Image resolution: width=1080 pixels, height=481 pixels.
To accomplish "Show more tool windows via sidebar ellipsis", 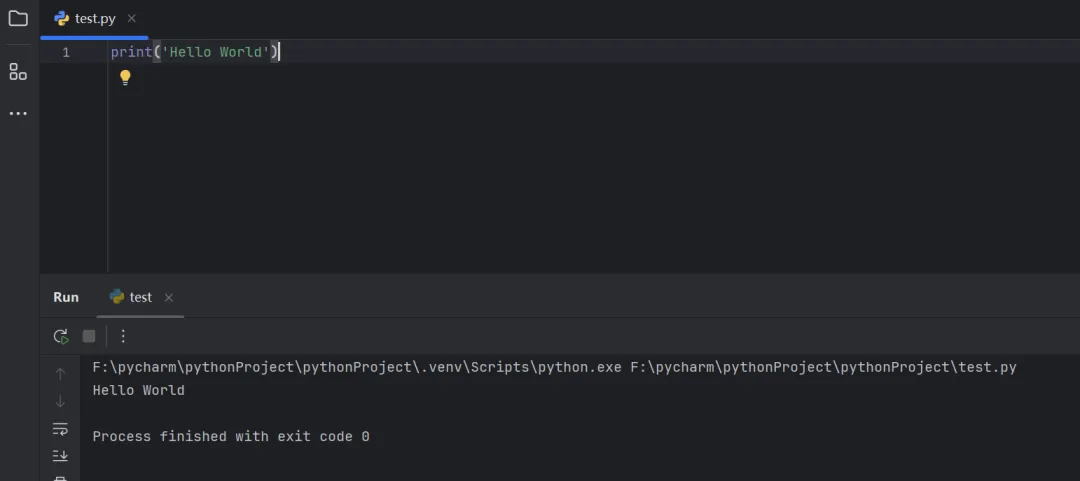I will coord(18,114).
